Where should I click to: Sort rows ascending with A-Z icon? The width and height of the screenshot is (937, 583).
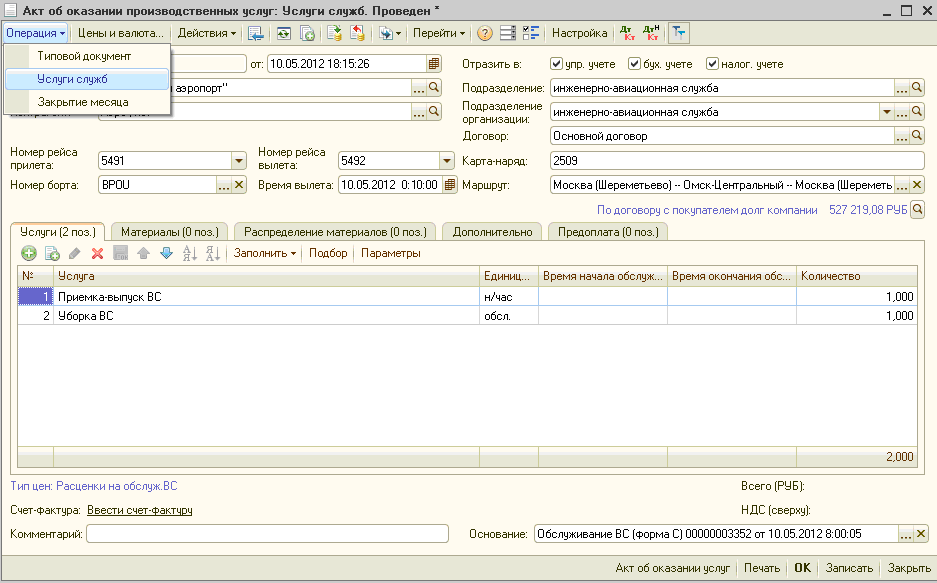click(190, 254)
